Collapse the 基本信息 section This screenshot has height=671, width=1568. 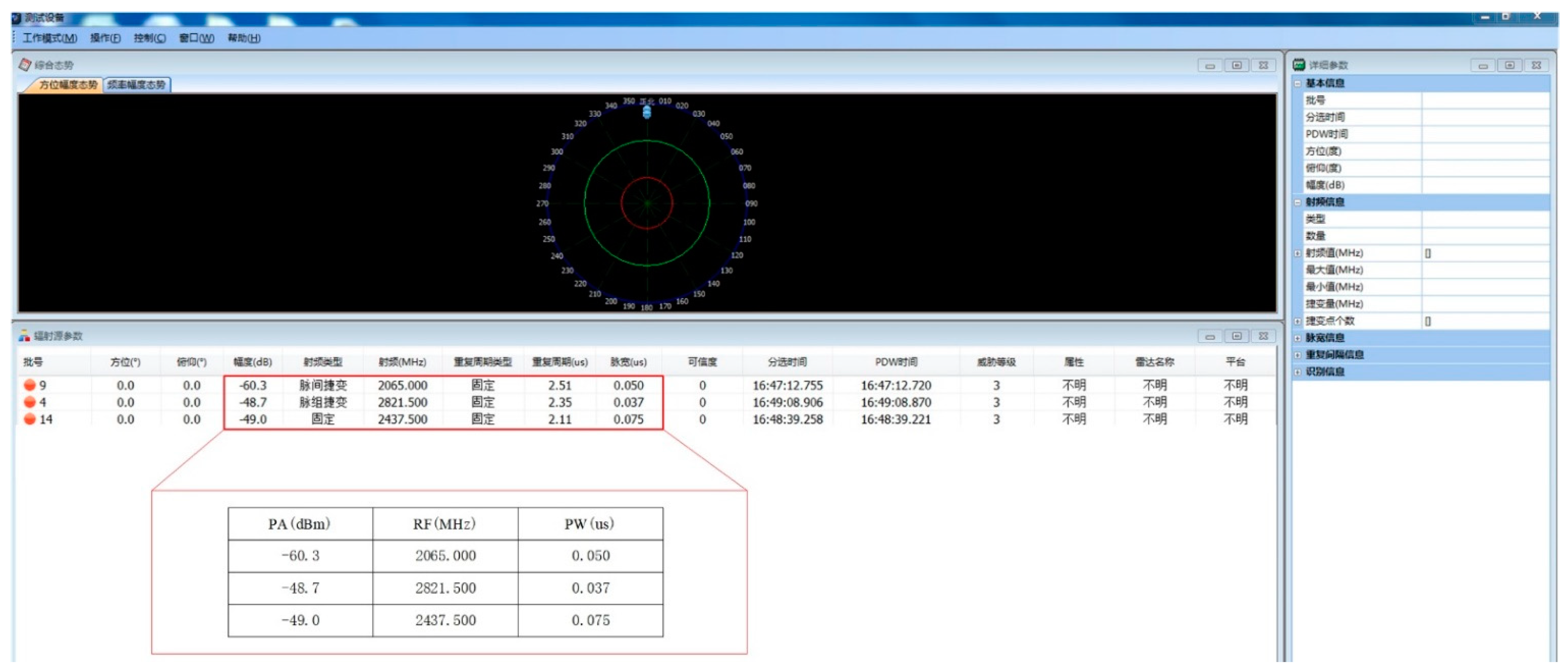pyautogui.click(x=1298, y=83)
